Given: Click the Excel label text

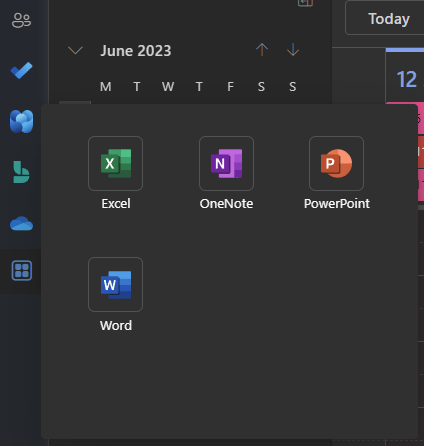Looking at the screenshot, I should coord(116,204).
